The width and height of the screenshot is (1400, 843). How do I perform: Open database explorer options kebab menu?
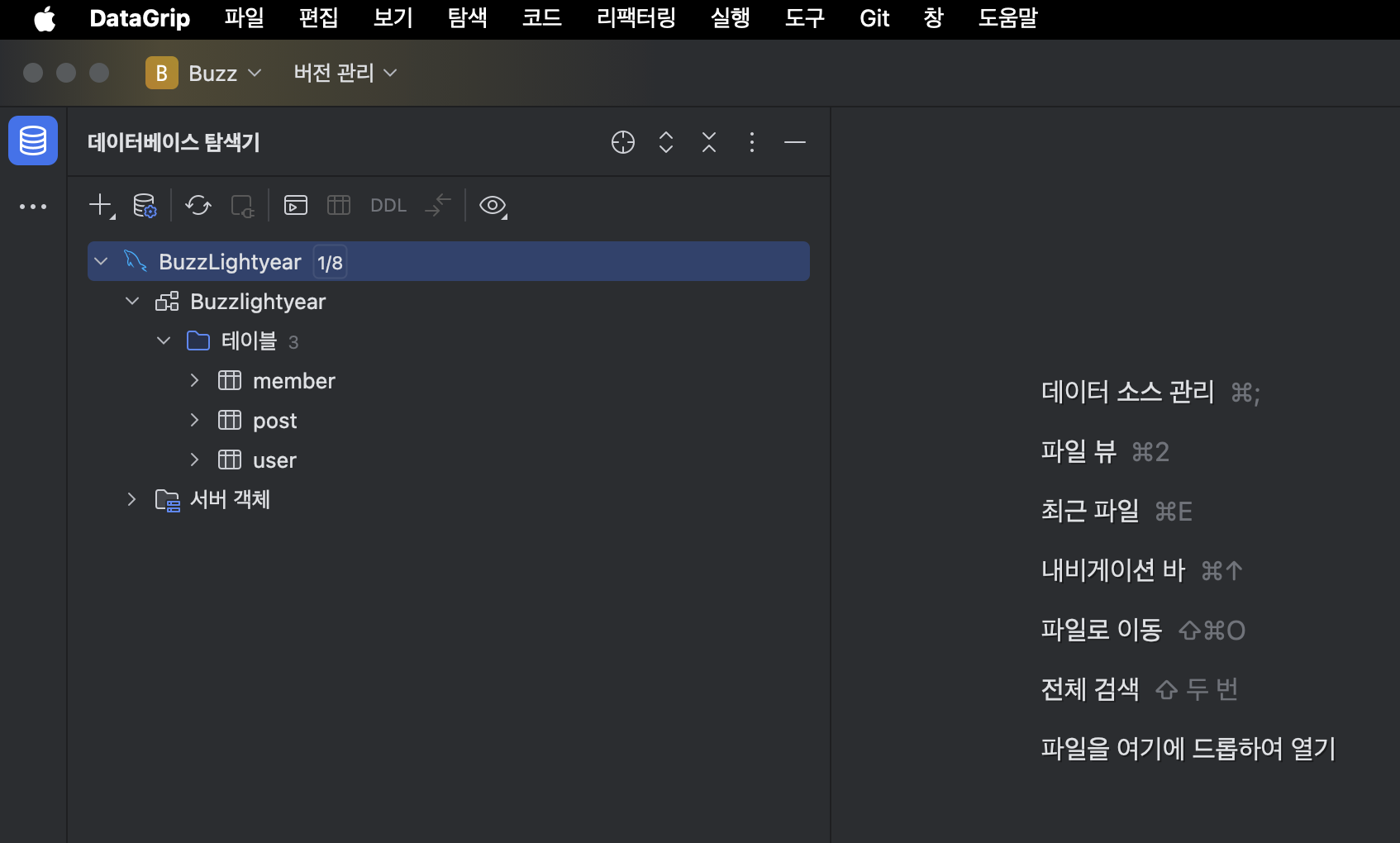[752, 142]
